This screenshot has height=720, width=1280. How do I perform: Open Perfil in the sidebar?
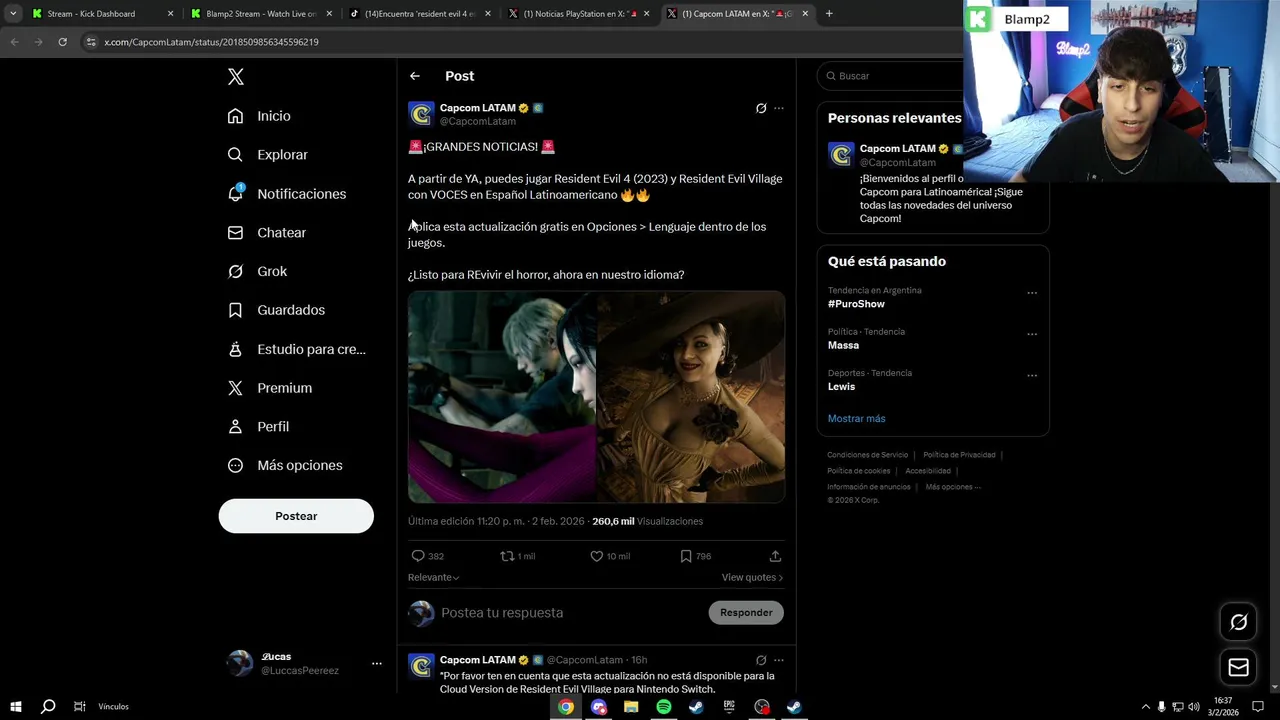point(258,426)
